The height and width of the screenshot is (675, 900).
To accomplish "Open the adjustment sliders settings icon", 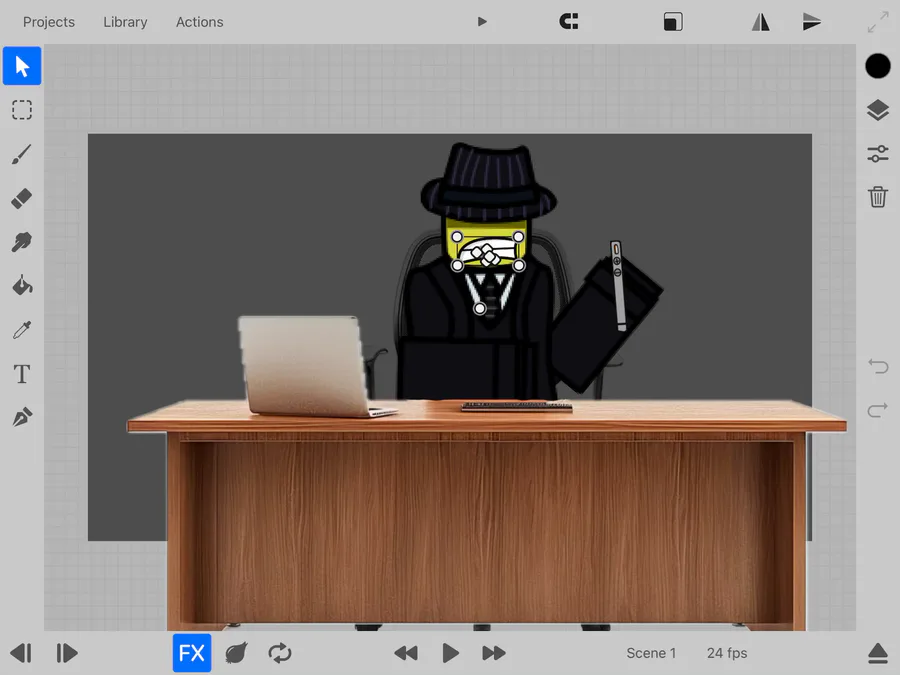I will [878, 154].
